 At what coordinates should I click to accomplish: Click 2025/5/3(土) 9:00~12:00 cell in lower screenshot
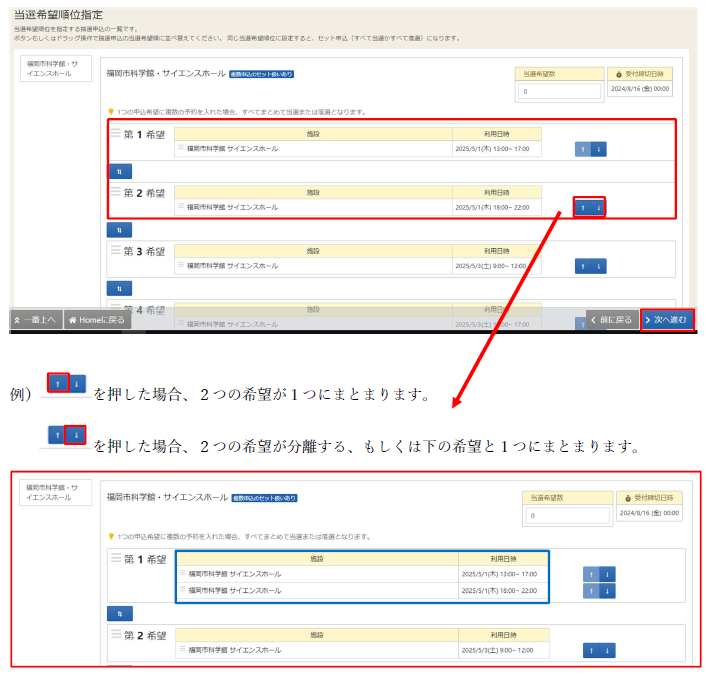click(x=504, y=650)
